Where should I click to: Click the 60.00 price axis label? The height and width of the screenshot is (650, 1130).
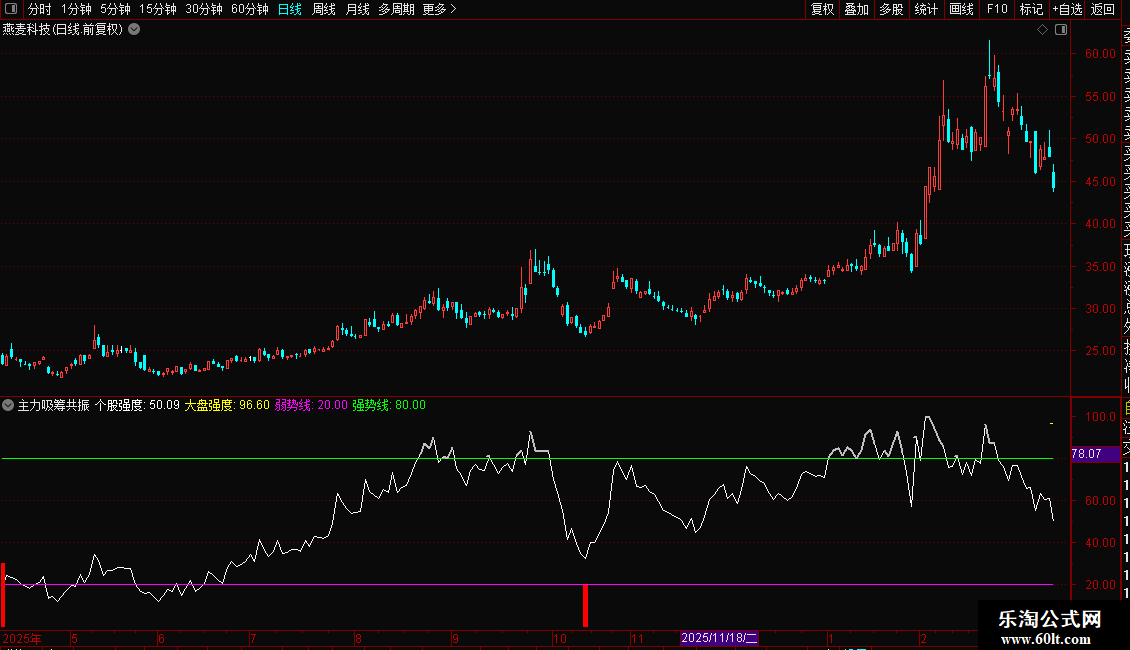point(1100,54)
